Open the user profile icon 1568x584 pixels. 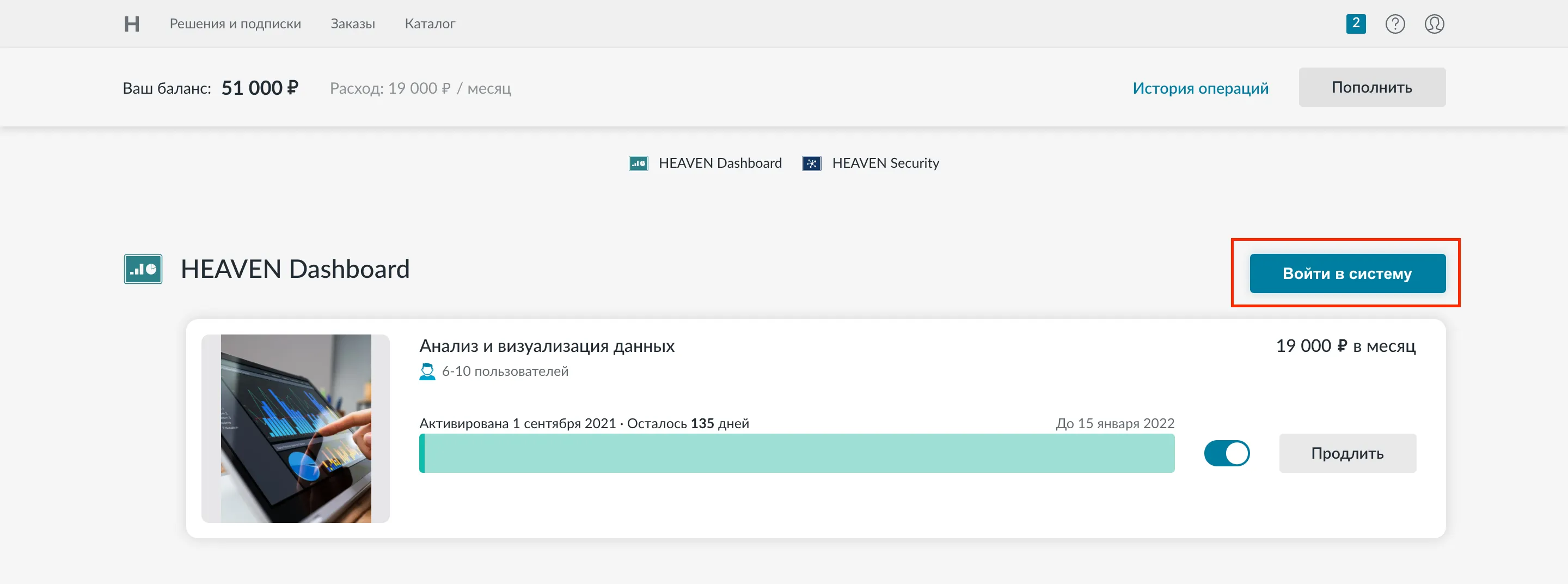tap(1434, 24)
